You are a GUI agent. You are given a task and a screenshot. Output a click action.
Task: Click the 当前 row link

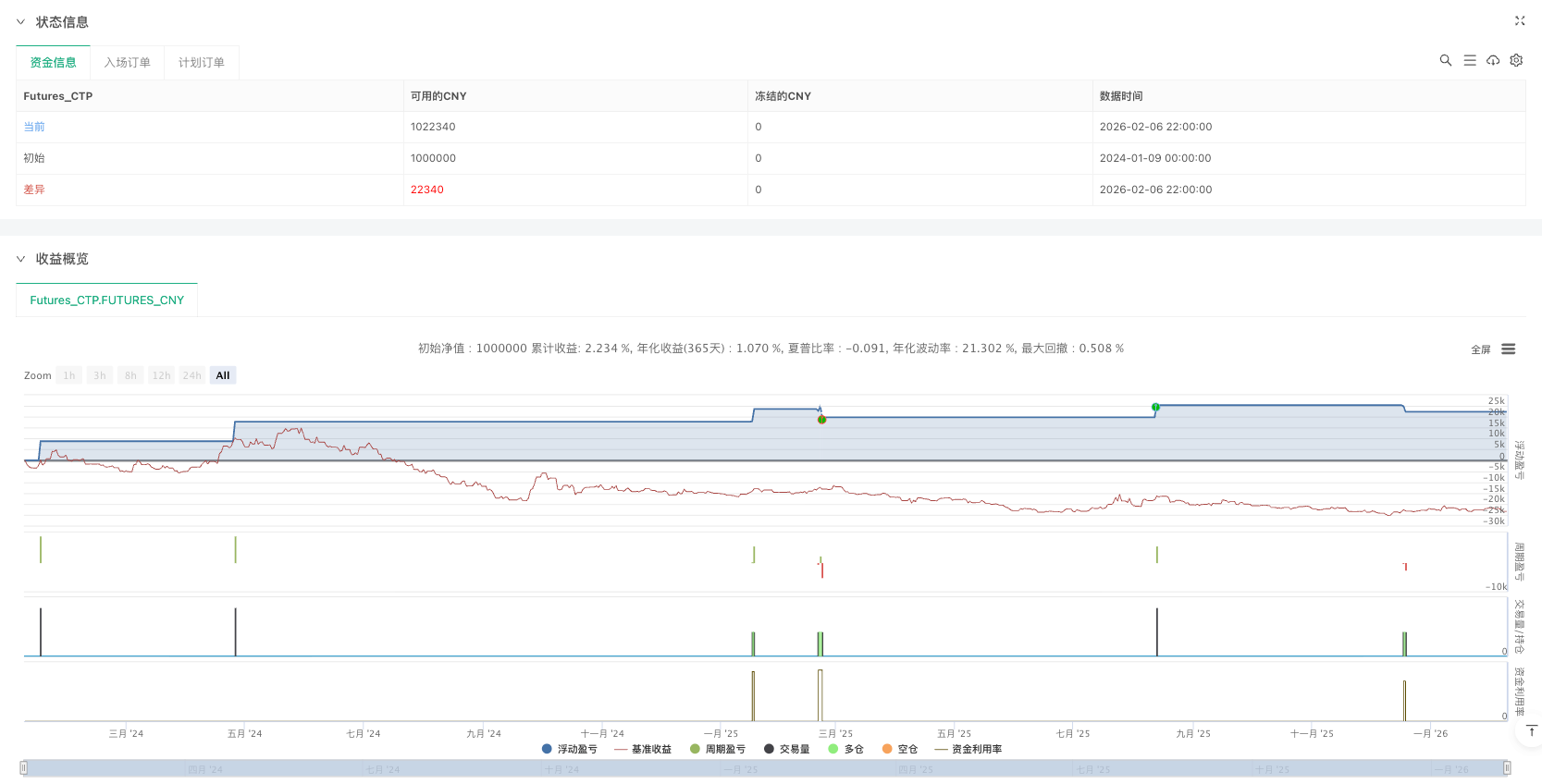(x=34, y=127)
